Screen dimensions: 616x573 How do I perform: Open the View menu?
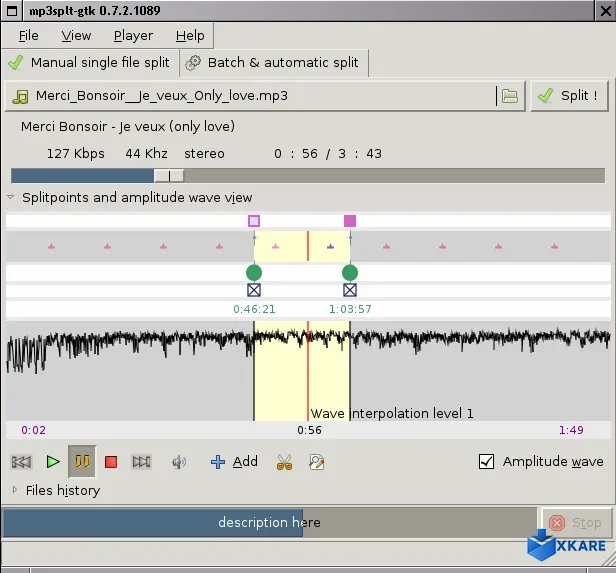pyautogui.click(x=76, y=36)
